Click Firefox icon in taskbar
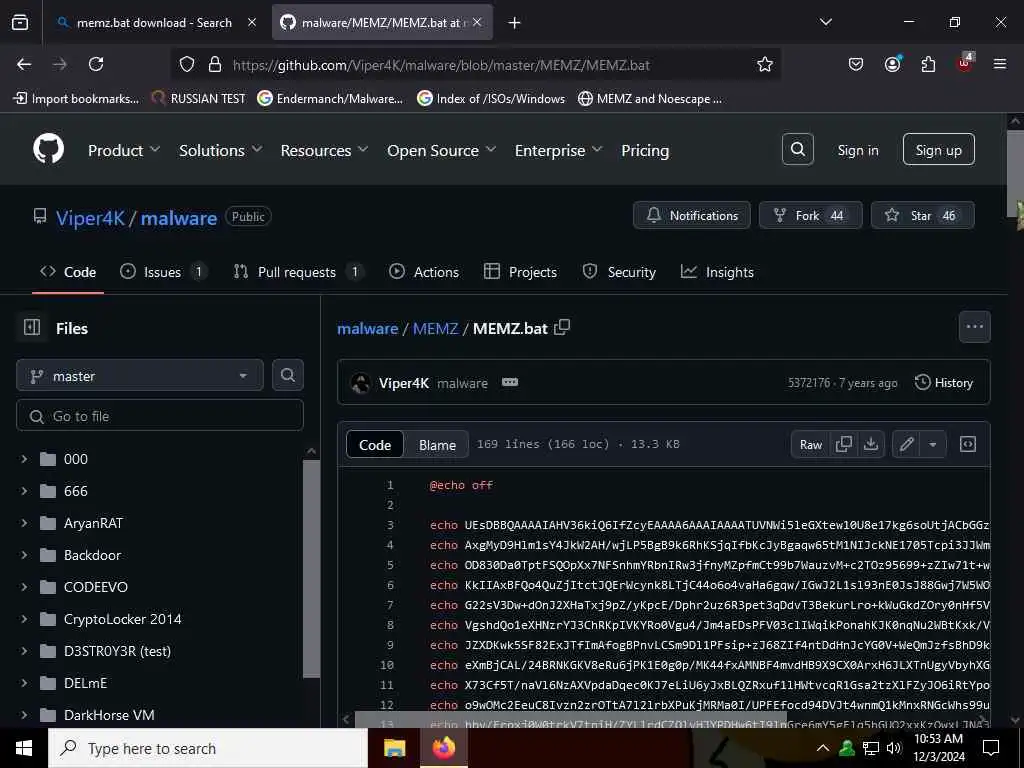 tap(444, 748)
